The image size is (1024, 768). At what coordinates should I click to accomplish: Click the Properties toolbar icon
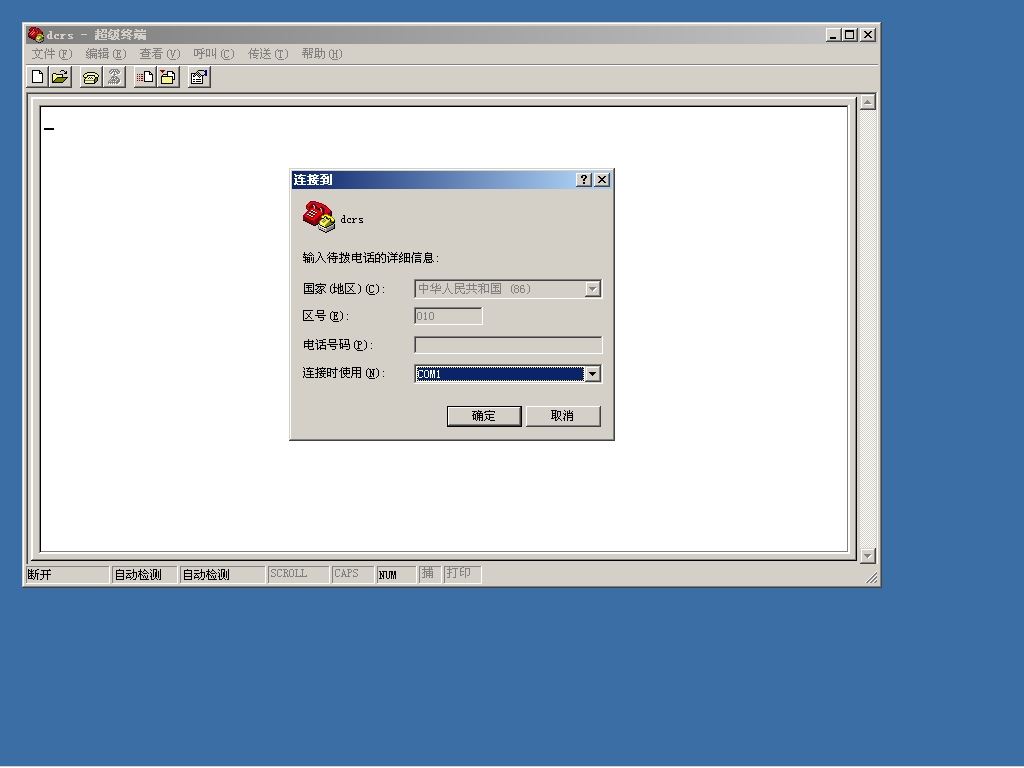[x=199, y=77]
